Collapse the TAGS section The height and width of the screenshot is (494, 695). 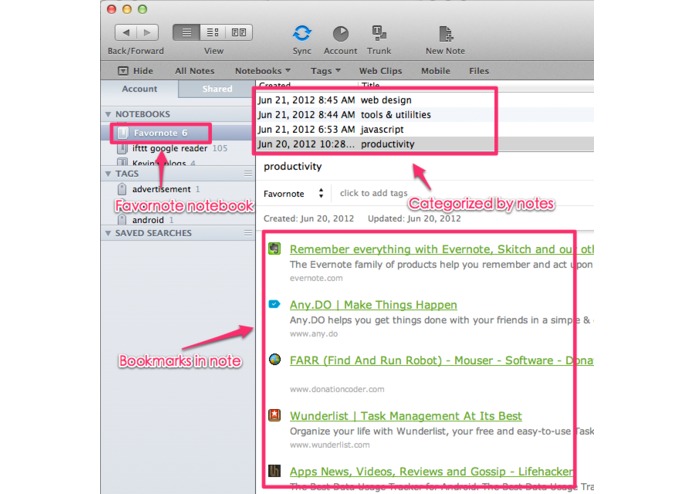tap(108, 174)
